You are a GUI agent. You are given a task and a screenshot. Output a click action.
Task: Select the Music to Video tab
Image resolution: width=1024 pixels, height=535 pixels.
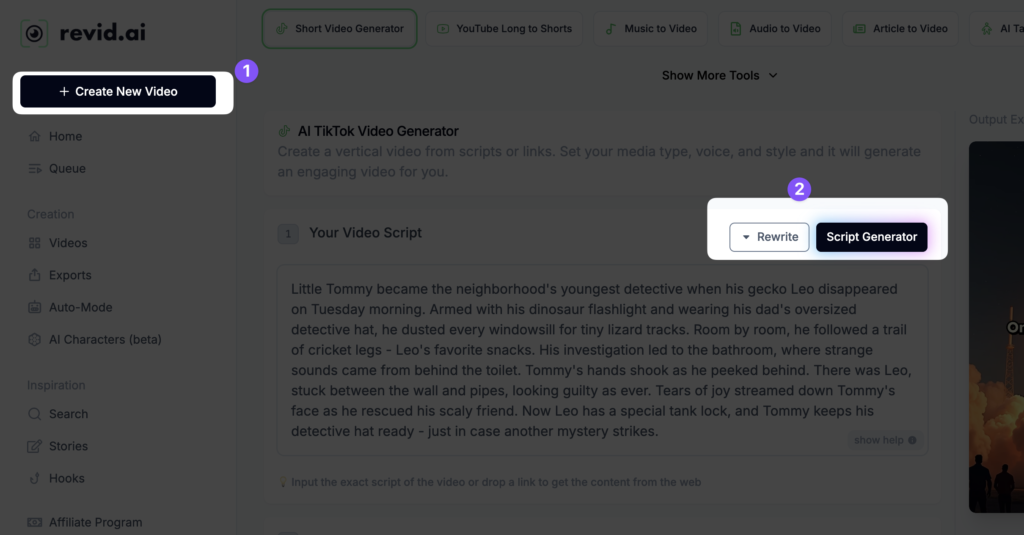650,29
